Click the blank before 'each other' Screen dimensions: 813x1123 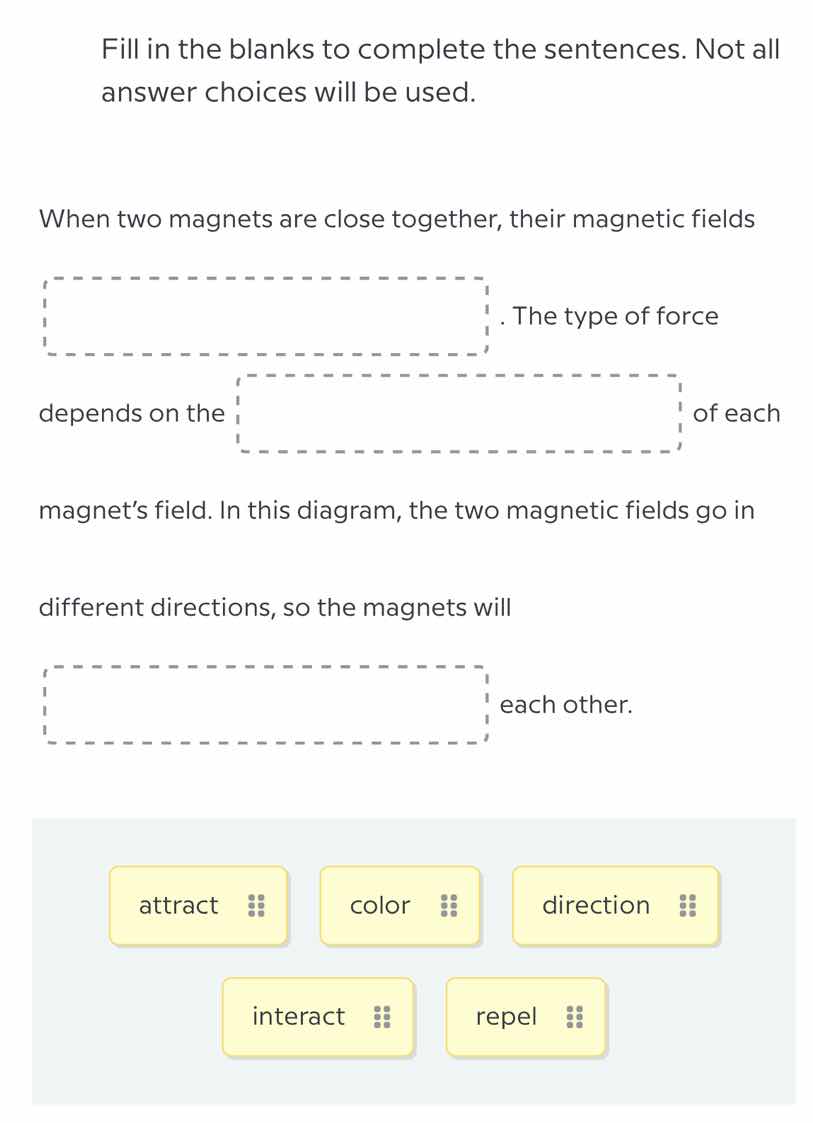coord(265,704)
